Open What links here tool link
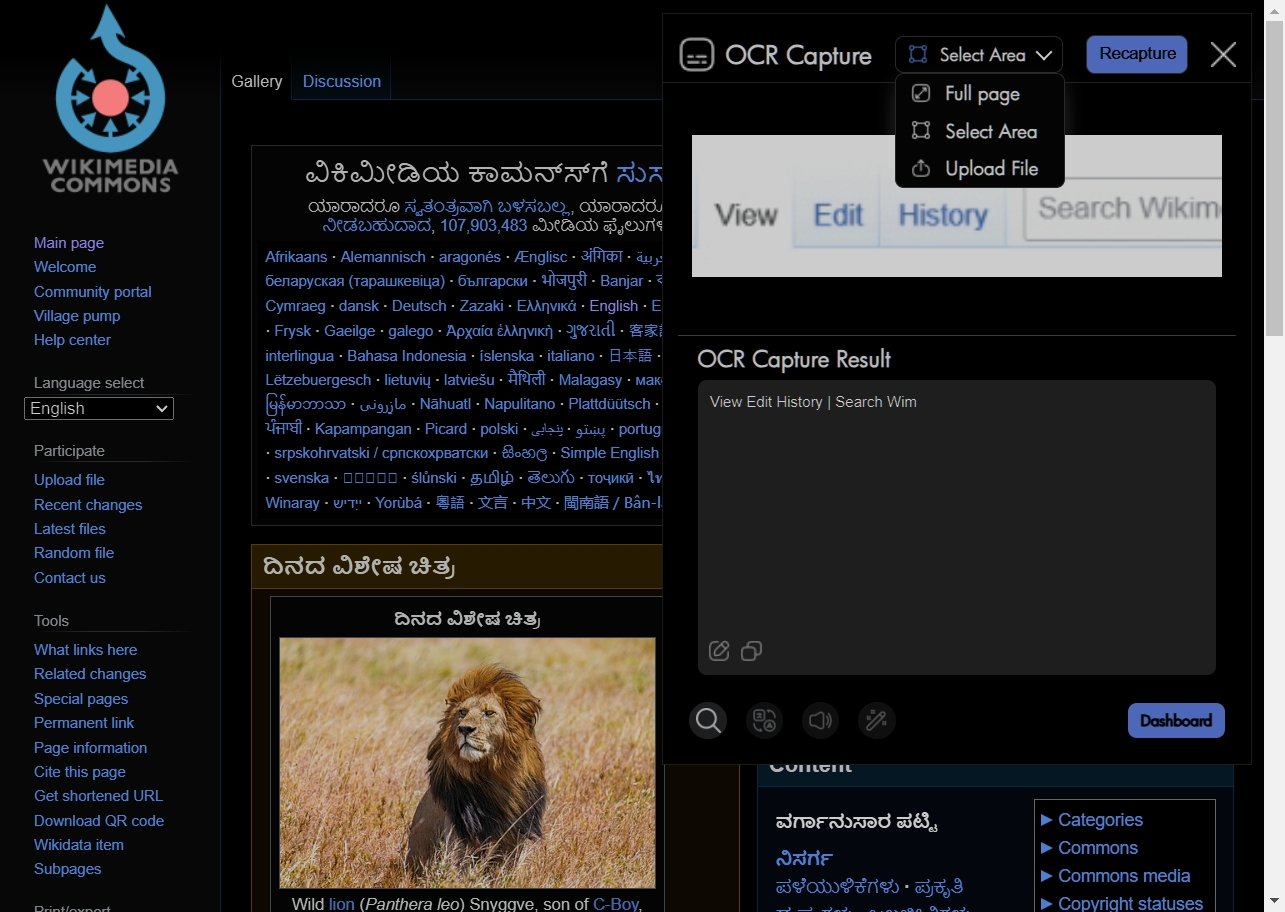The image size is (1285, 912). pos(86,650)
